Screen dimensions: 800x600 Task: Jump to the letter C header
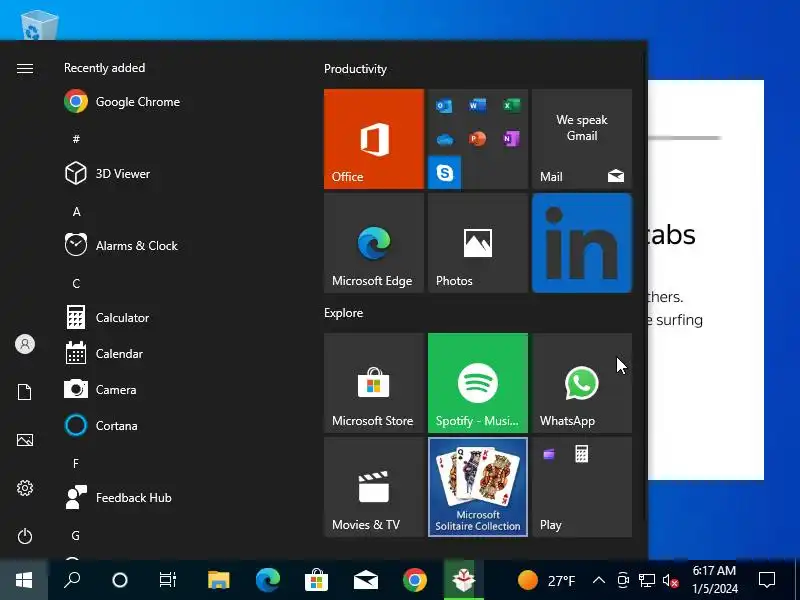76,283
